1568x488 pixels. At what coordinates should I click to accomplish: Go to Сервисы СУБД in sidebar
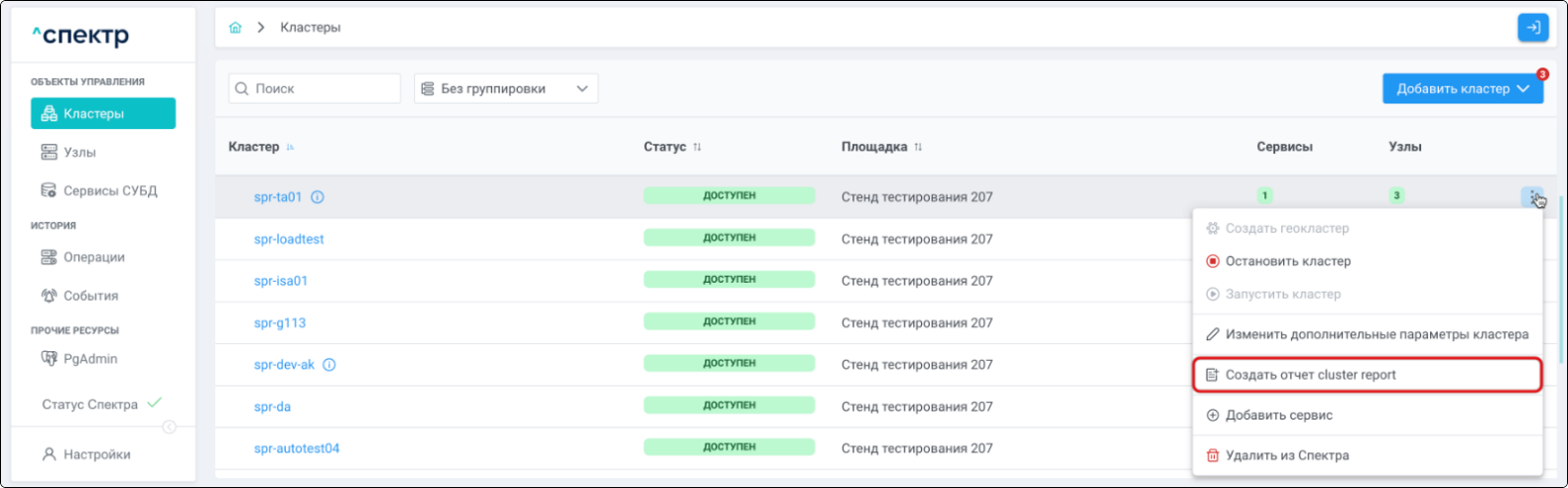point(109,190)
